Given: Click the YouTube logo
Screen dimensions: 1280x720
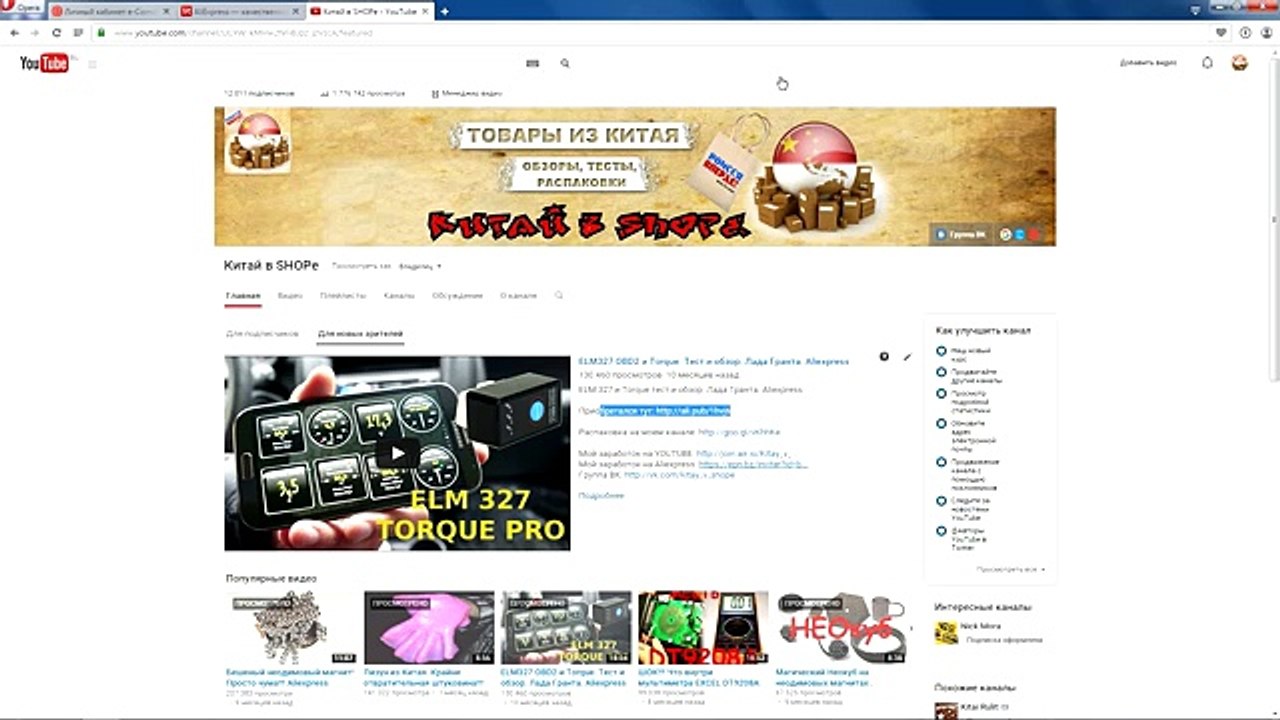Looking at the screenshot, I should point(46,63).
